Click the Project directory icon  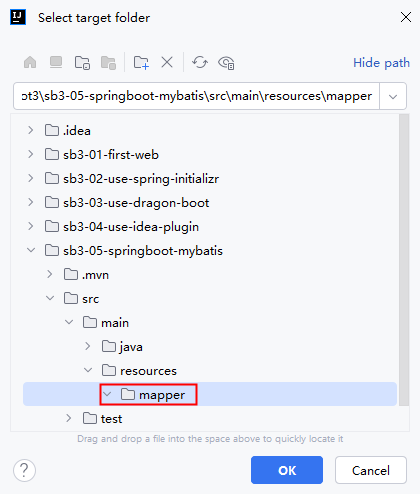[x=82, y=62]
